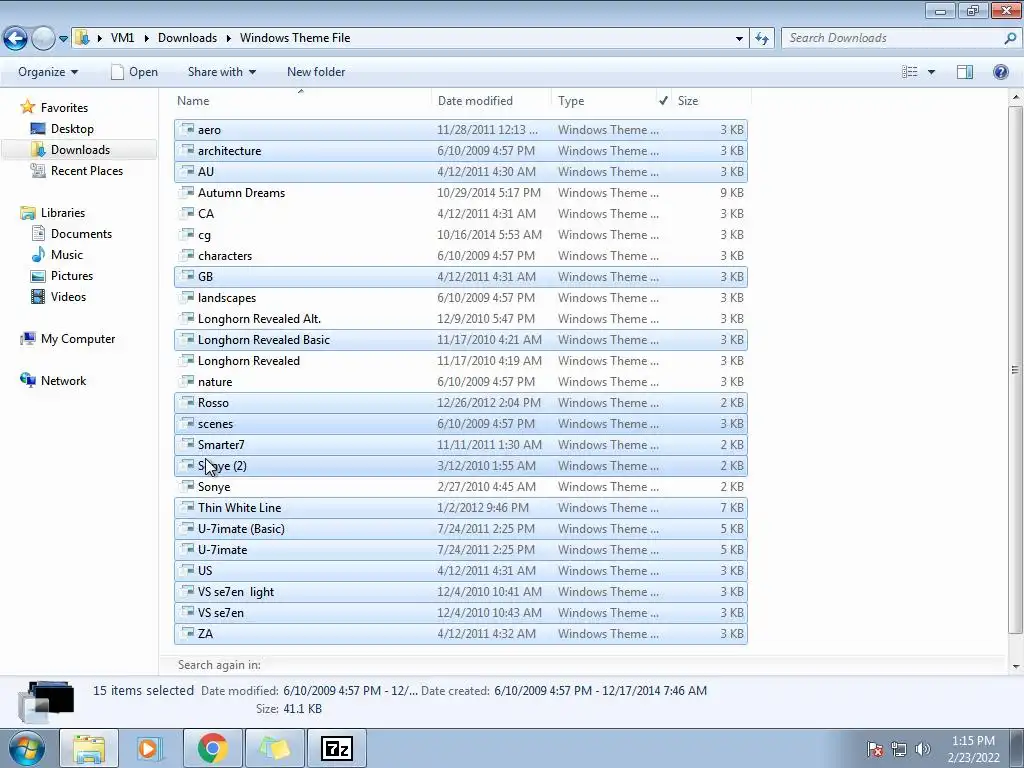Open My Computer in sidebar

pos(78,339)
